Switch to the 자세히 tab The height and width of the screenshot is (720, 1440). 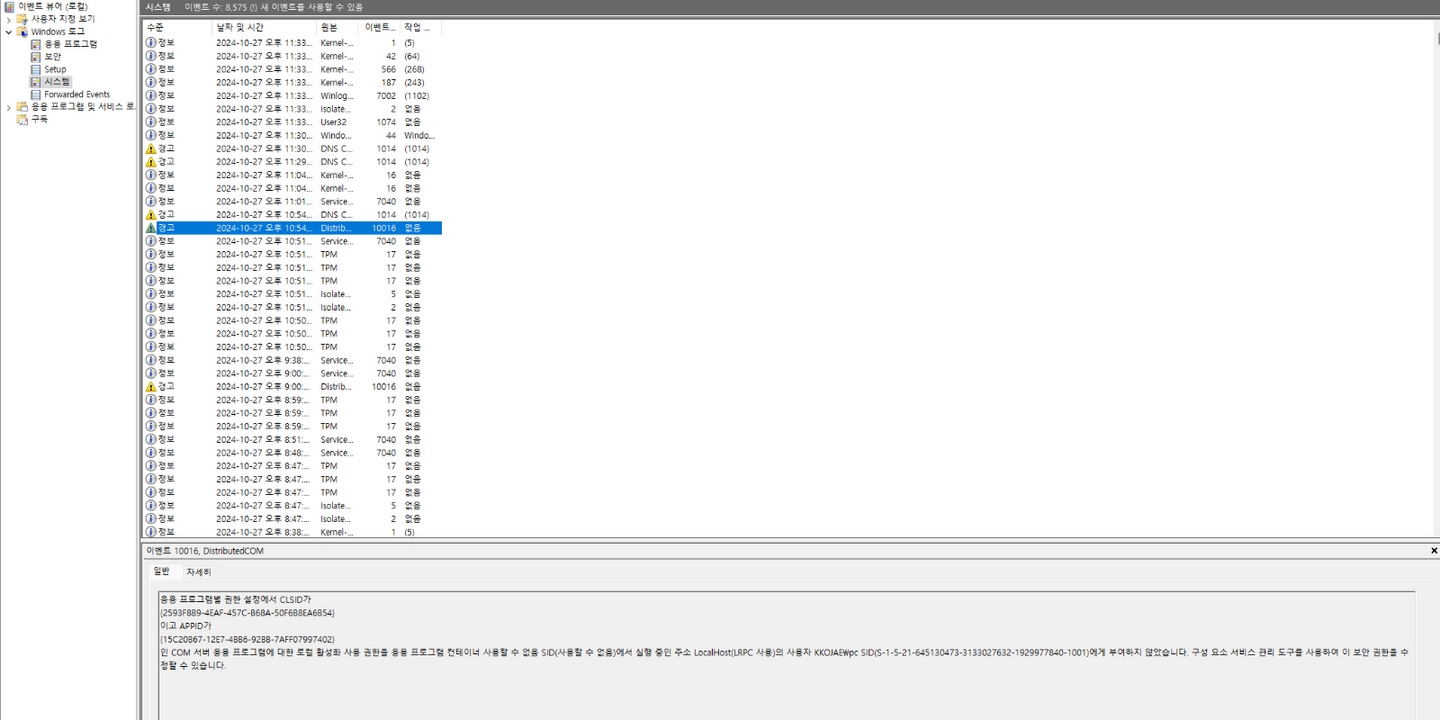coord(198,572)
